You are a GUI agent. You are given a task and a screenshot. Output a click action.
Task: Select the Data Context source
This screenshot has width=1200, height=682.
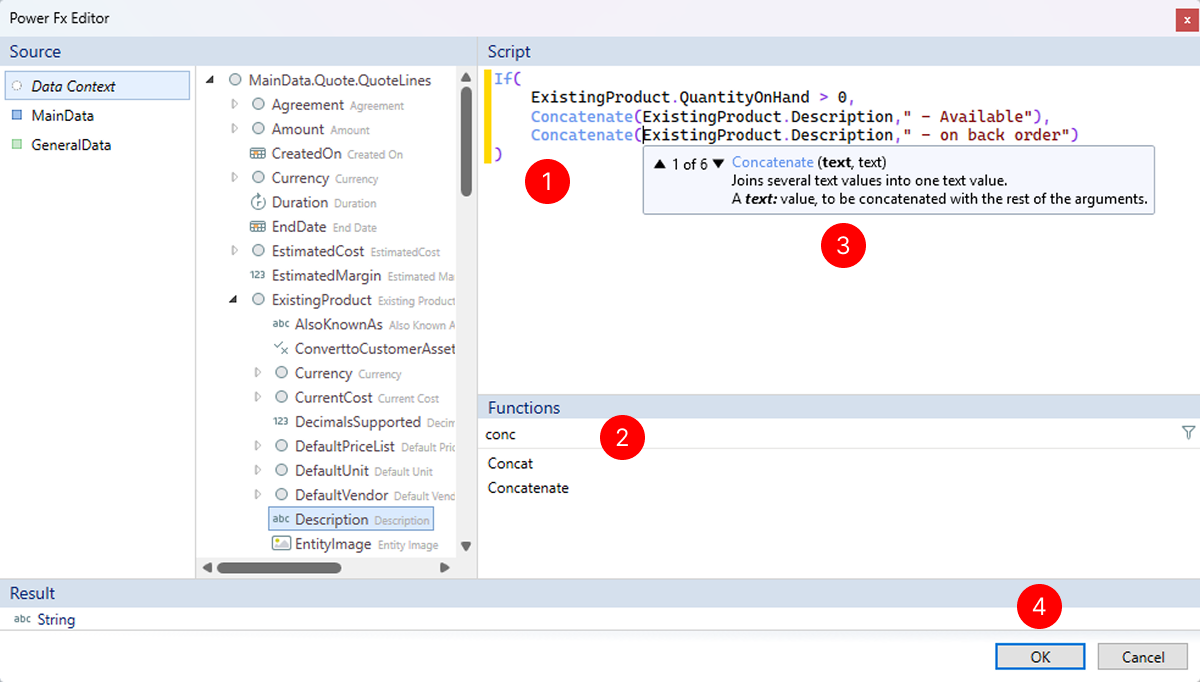[97, 86]
